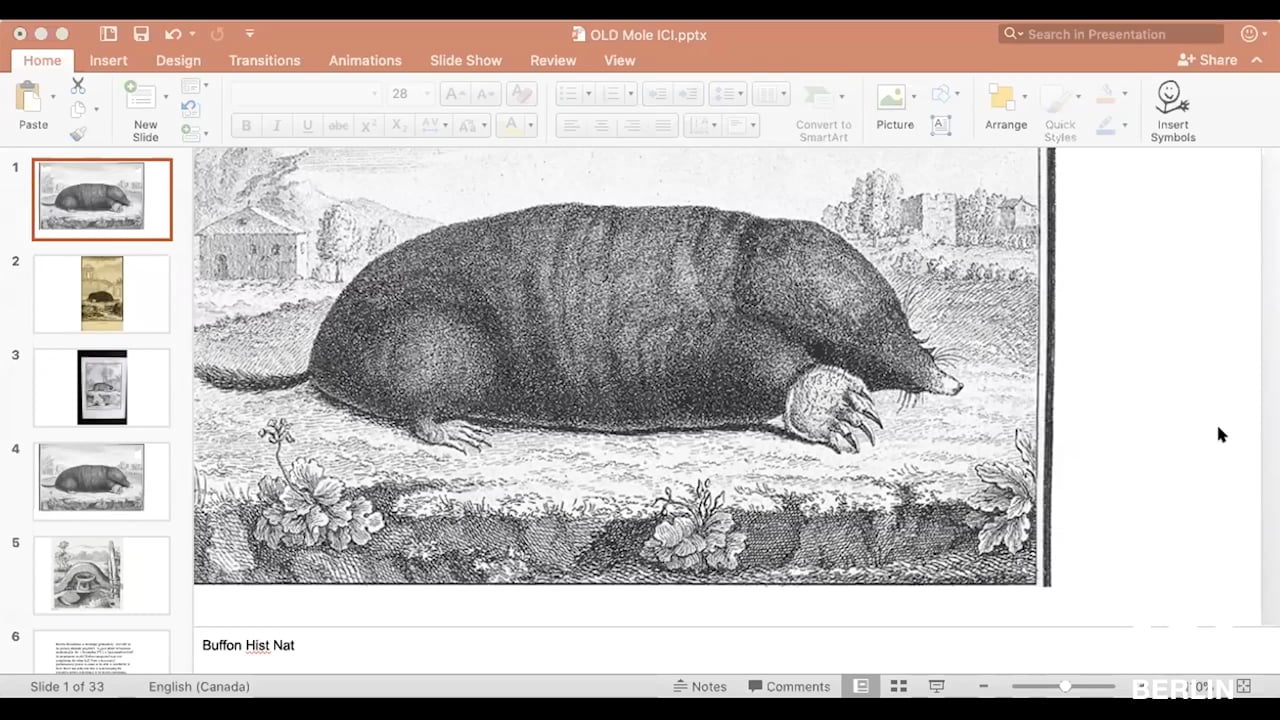Screen dimensions: 1280x720
Task: Click the Increase Font Size icon
Action: pos(454,94)
